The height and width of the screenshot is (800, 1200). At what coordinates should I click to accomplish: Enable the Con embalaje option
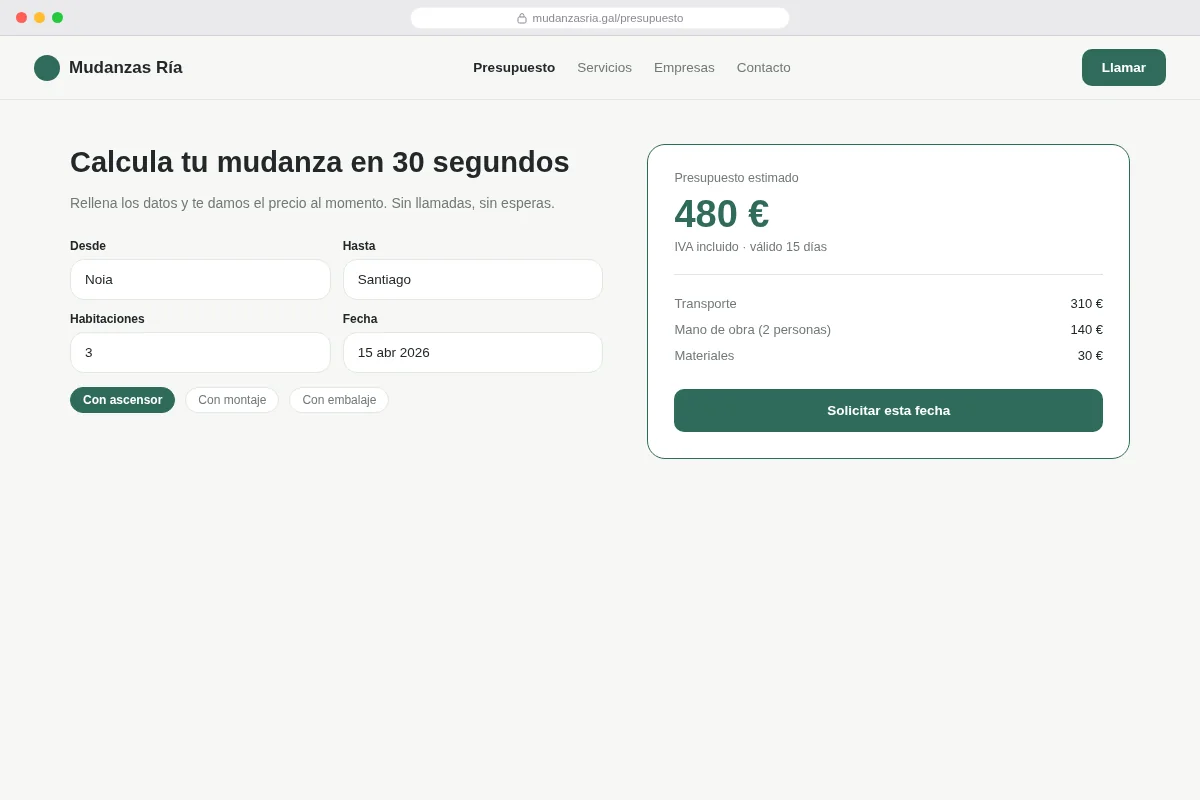[339, 400]
